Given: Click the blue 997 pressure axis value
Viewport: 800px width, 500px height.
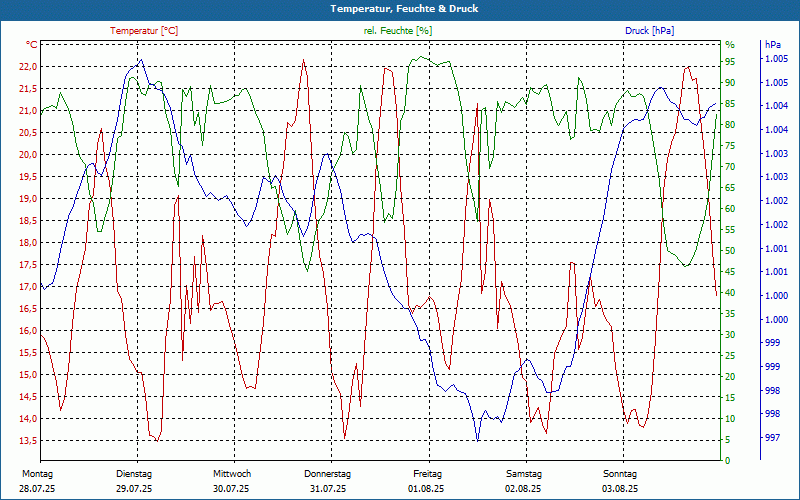Looking at the screenshot, I should coord(772,437).
